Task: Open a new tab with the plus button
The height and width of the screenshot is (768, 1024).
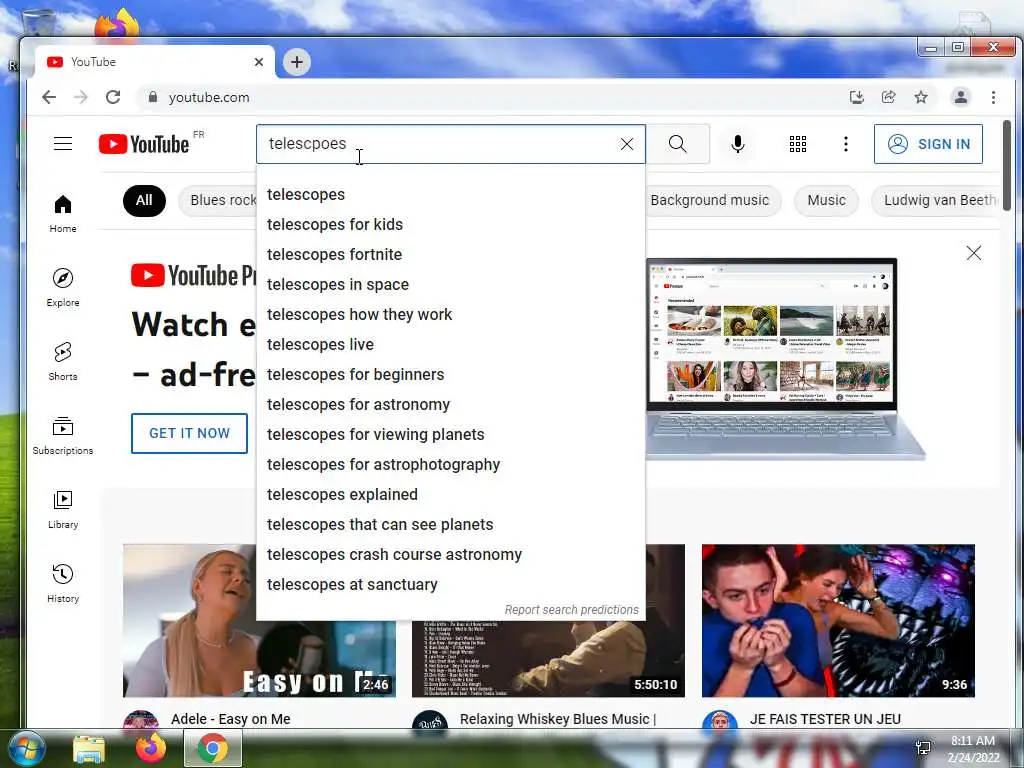Action: point(297,62)
